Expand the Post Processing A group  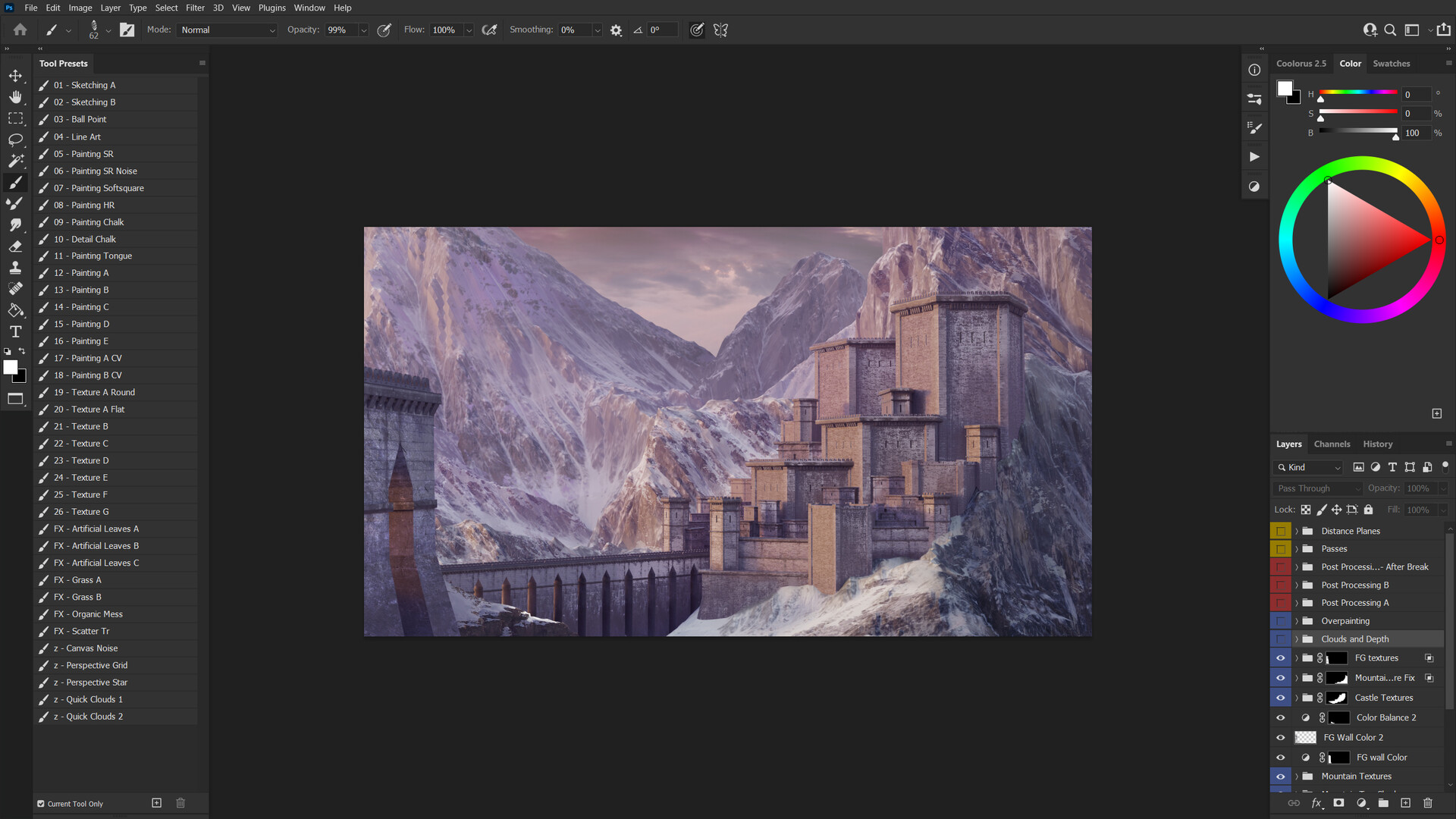point(1297,602)
